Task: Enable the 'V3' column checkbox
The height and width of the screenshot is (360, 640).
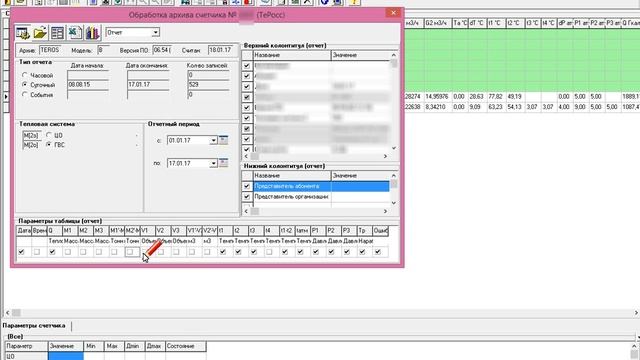Action: pyautogui.click(x=176, y=252)
